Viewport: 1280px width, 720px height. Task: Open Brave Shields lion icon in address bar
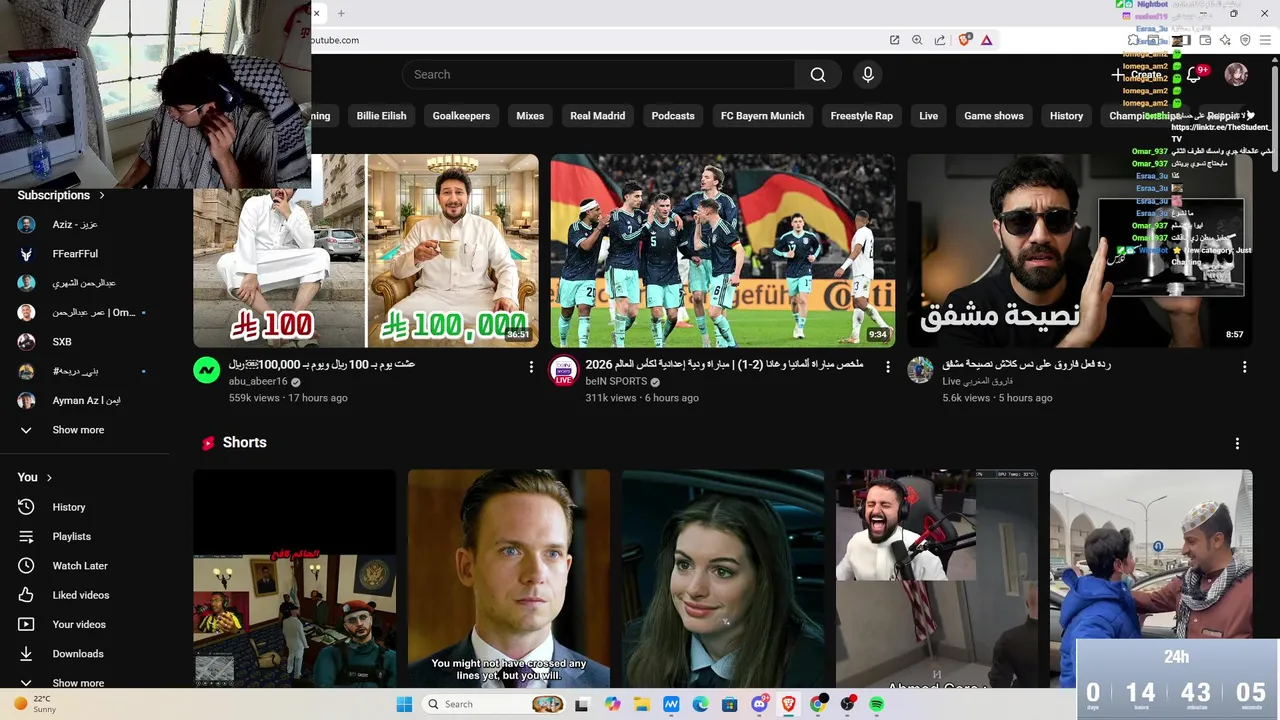click(965, 40)
